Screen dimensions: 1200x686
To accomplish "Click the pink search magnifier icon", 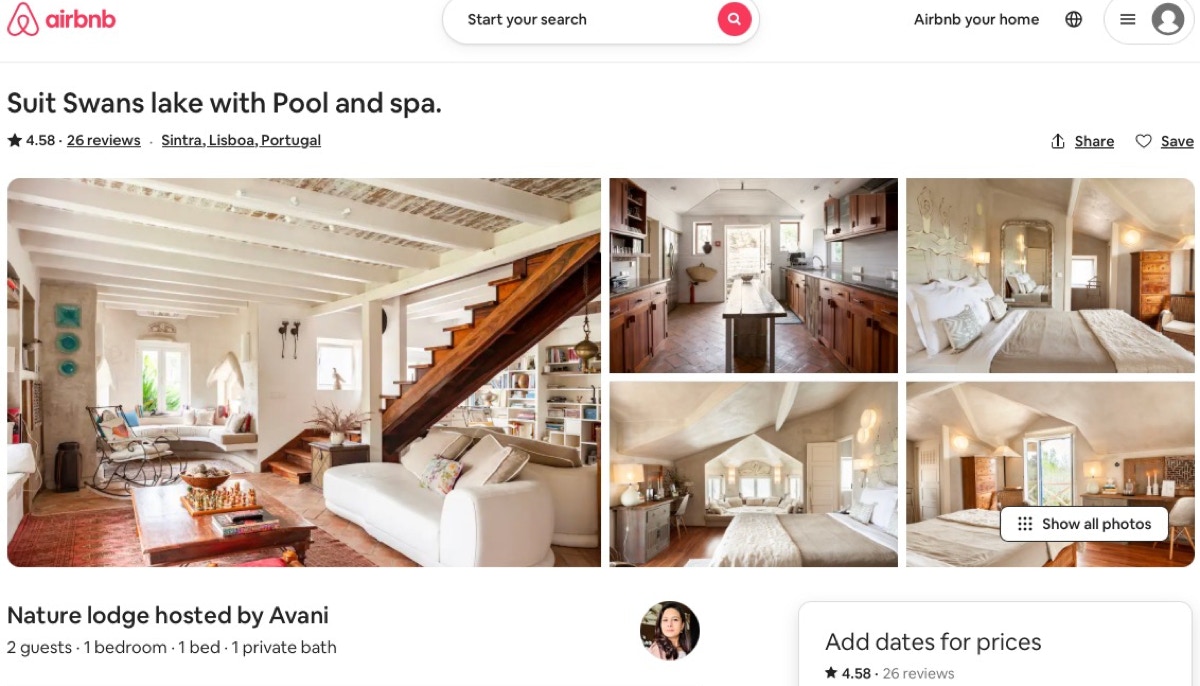I will (x=734, y=19).
